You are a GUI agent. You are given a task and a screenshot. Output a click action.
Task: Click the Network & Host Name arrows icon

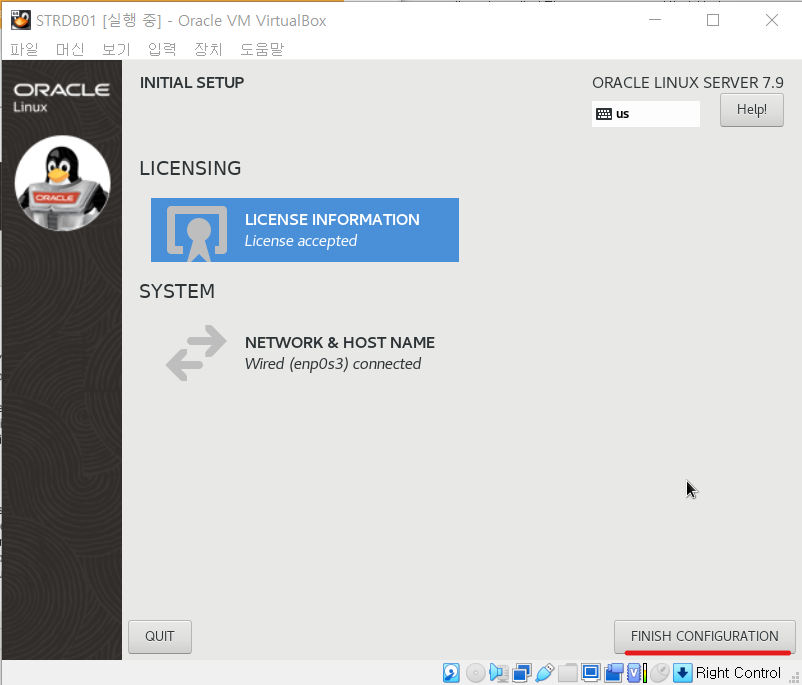[x=196, y=353]
